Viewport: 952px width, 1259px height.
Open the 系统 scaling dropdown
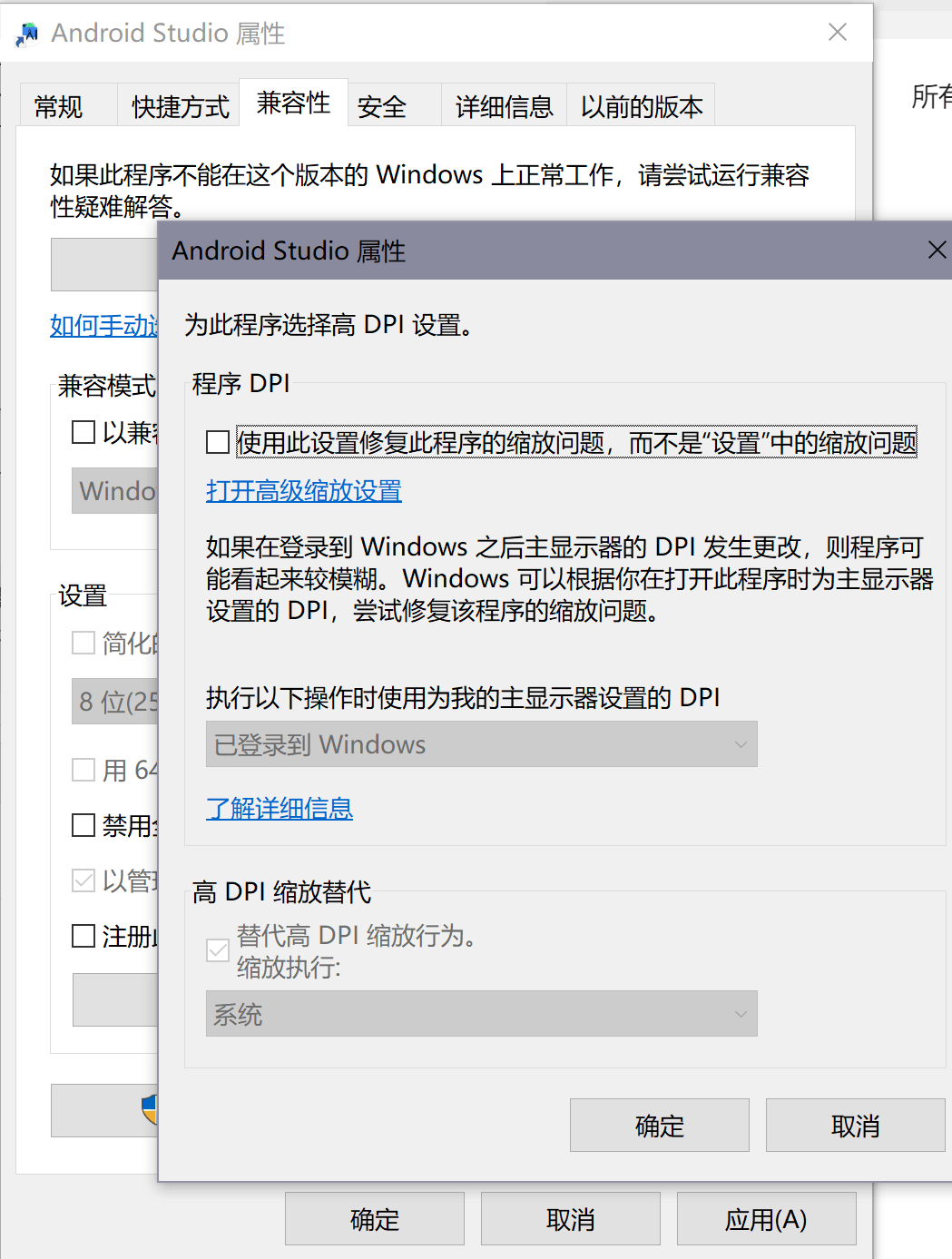(x=482, y=1014)
